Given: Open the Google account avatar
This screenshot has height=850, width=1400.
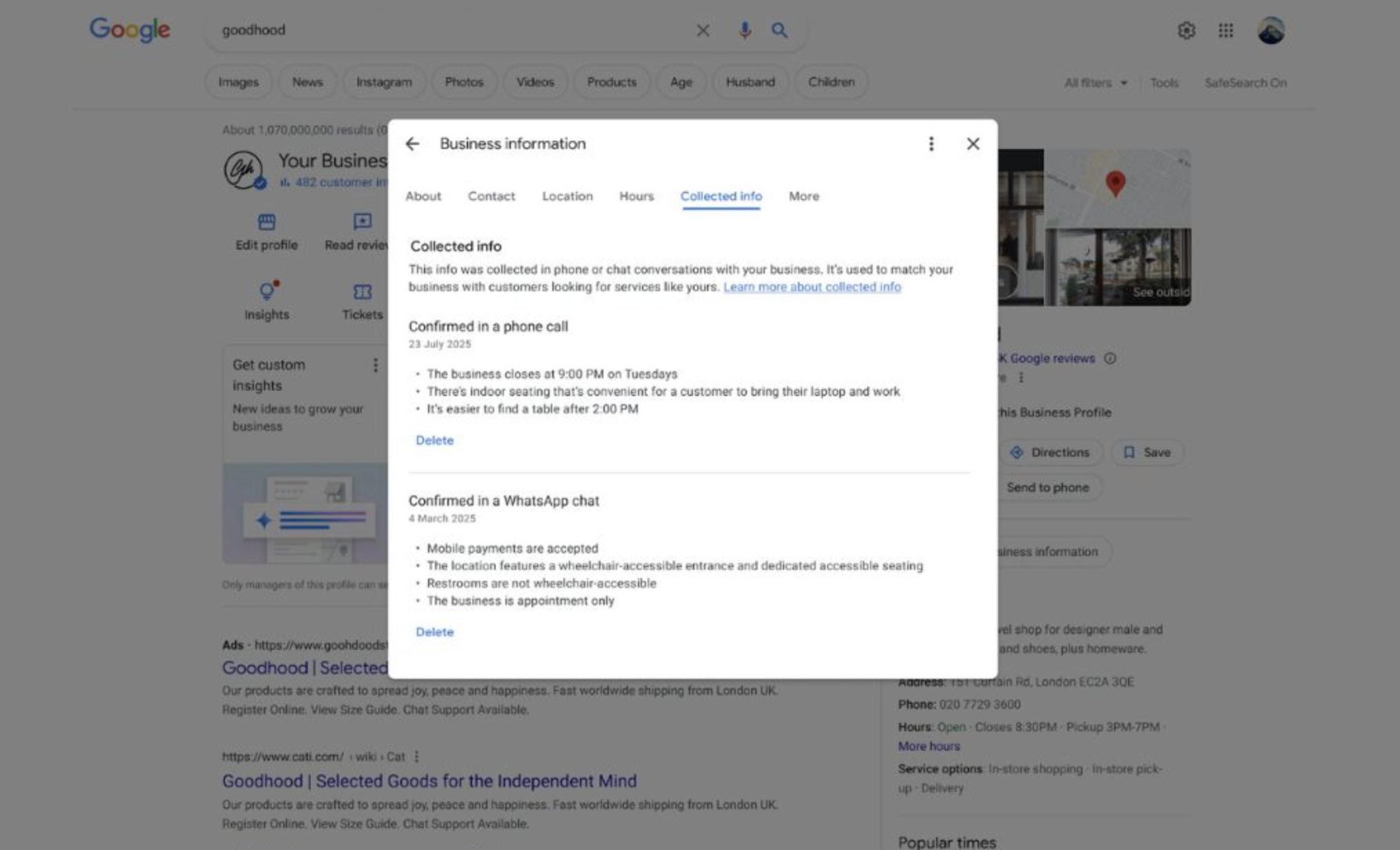Looking at the screenshot, I should [x=1270, y=30].
